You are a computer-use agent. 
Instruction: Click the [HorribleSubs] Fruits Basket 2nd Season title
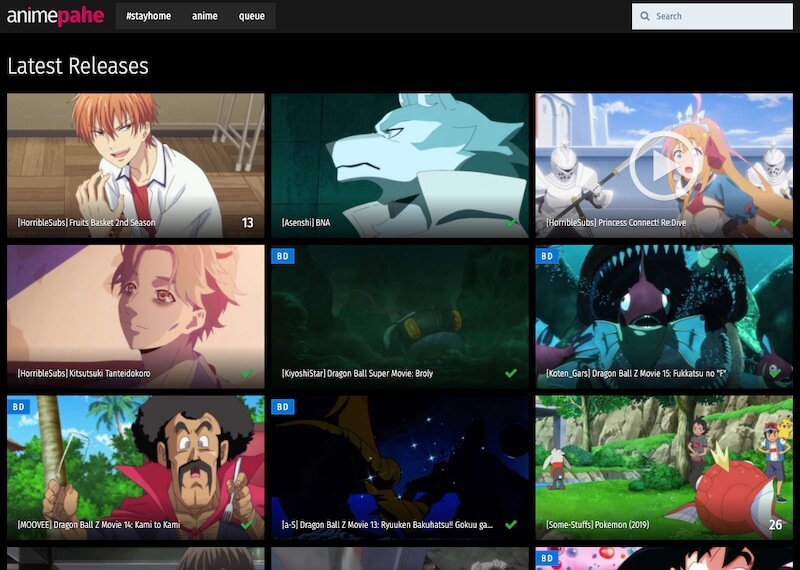point(86,222)
